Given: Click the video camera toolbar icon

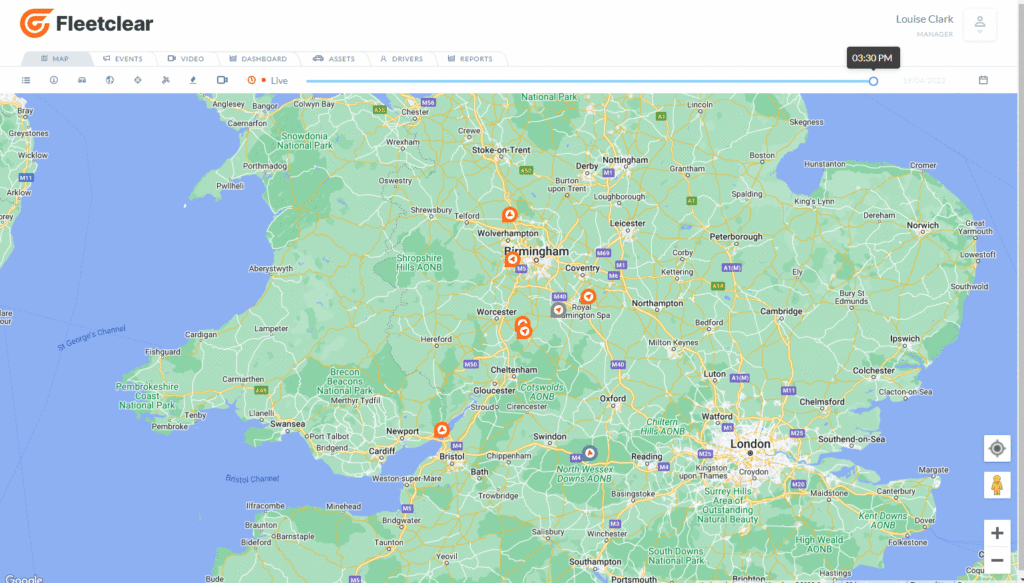Looking at the screenshot, I should coord(222,80).
